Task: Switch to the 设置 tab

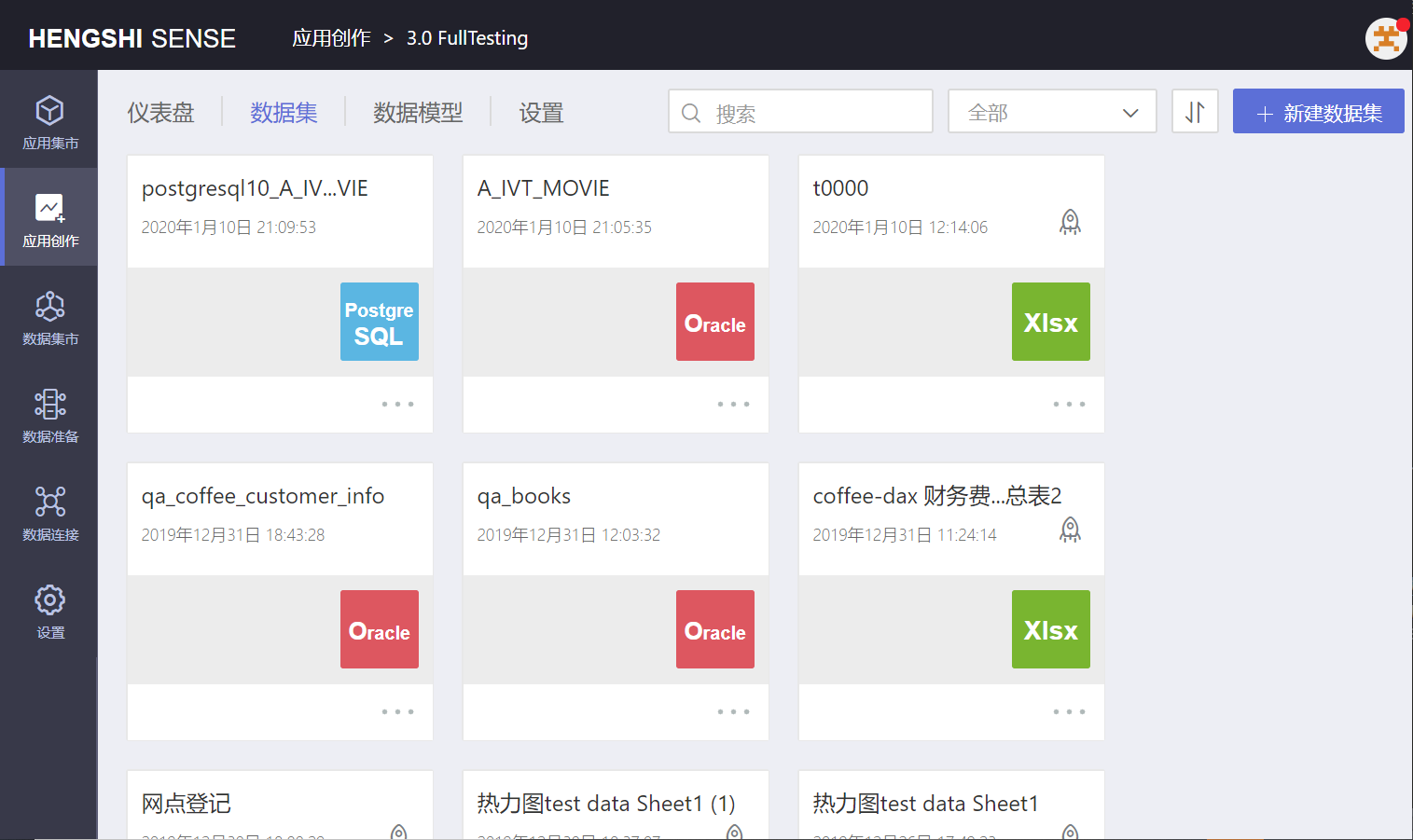Action: click(541, 113)
